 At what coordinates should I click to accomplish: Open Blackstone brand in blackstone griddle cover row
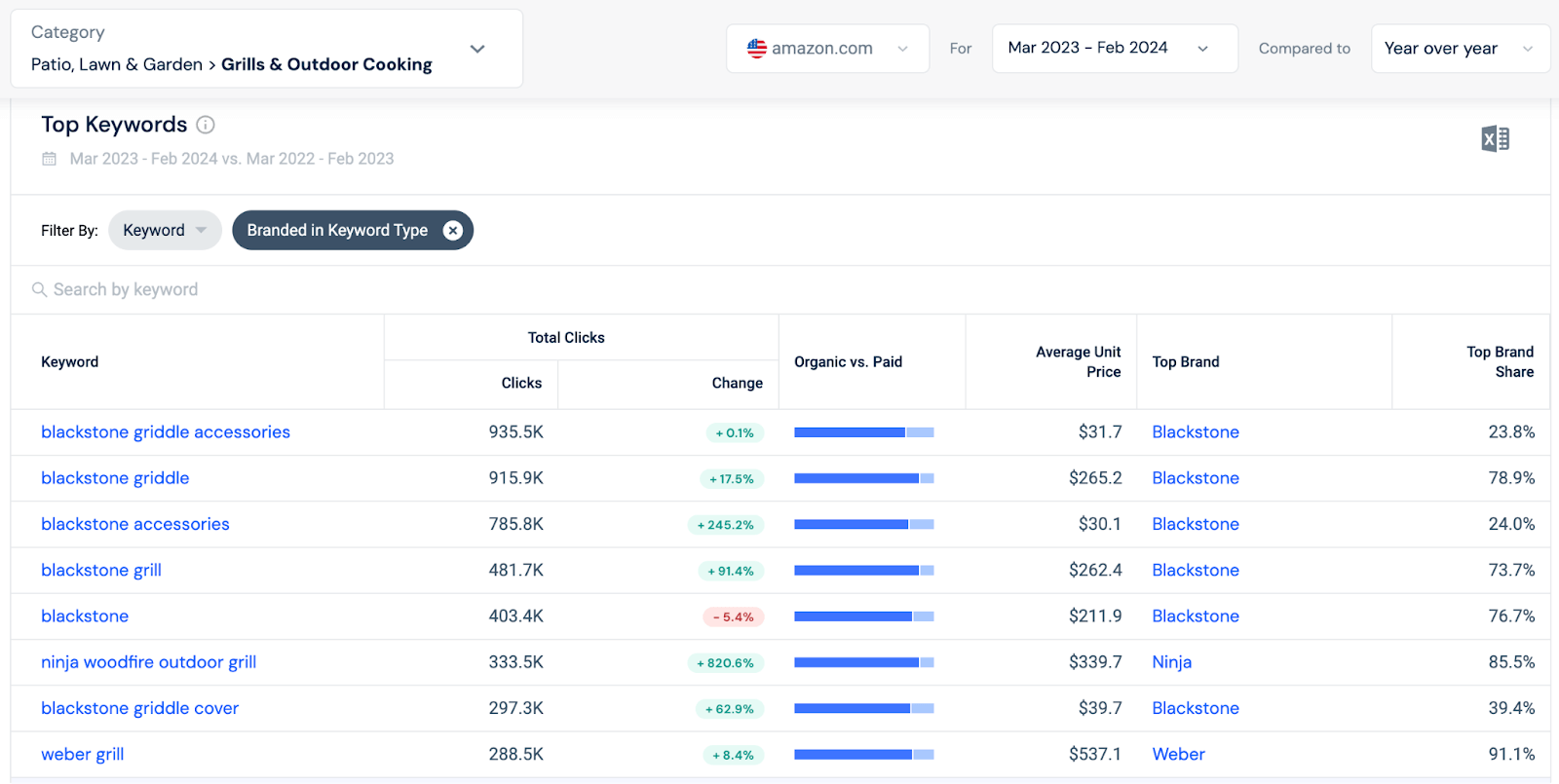point(1196,708)
